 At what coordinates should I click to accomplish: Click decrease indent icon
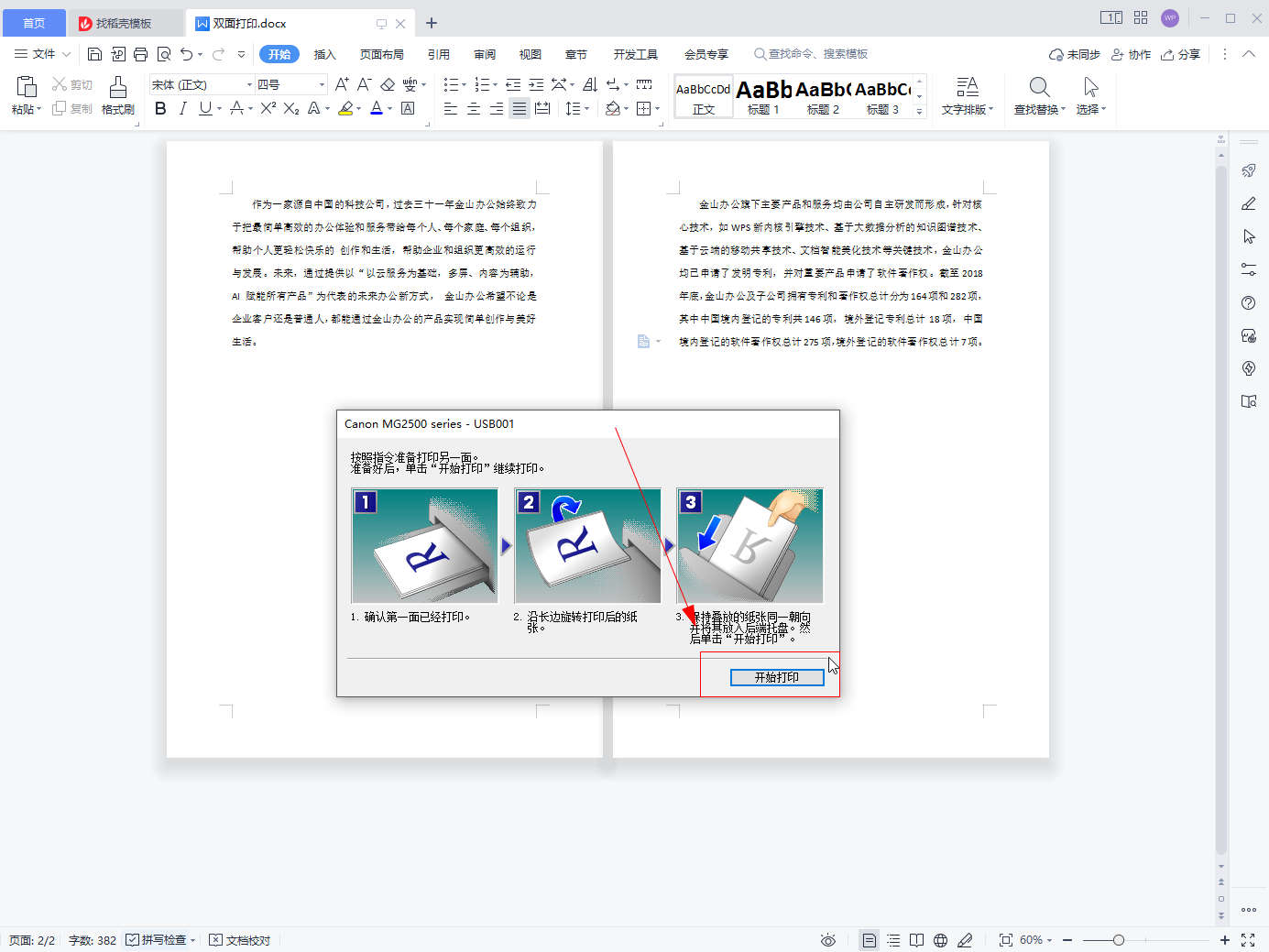[x=513, y=84]
